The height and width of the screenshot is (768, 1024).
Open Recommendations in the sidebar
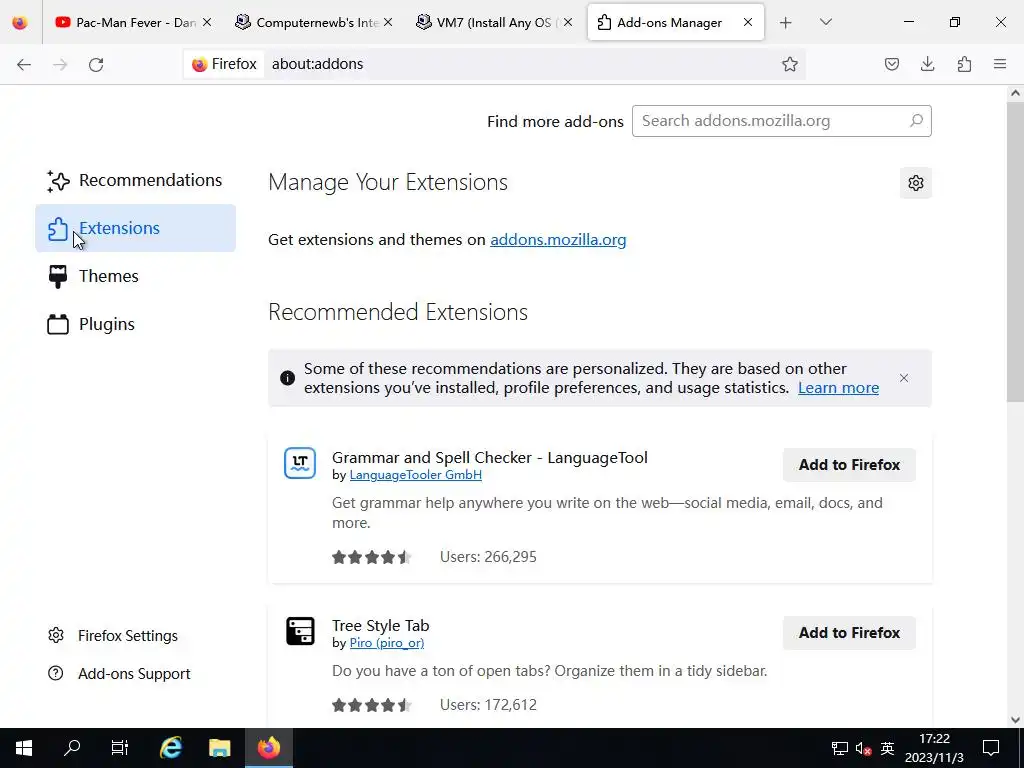coord(135,180)
